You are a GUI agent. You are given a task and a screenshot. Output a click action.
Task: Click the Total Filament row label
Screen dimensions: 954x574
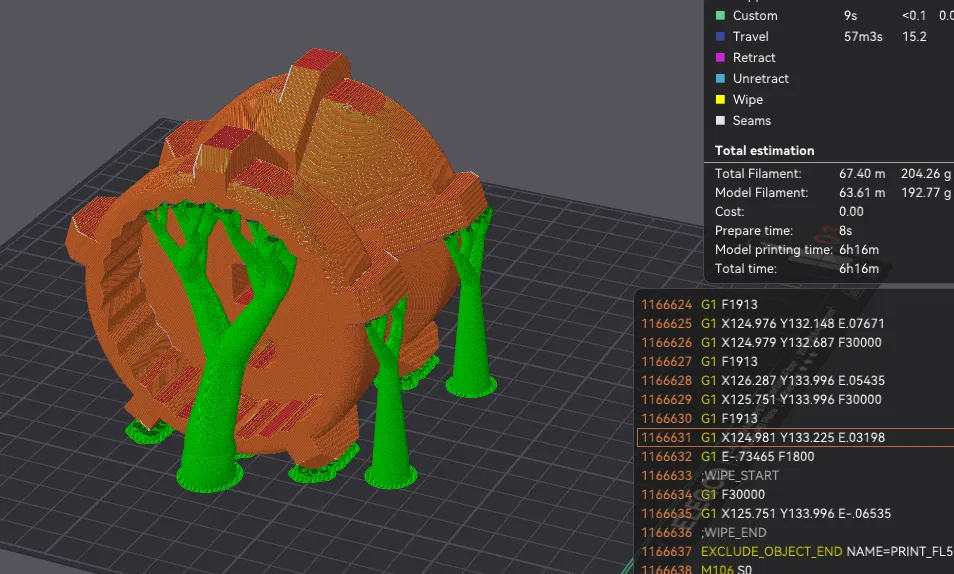(x=758, y=173)
